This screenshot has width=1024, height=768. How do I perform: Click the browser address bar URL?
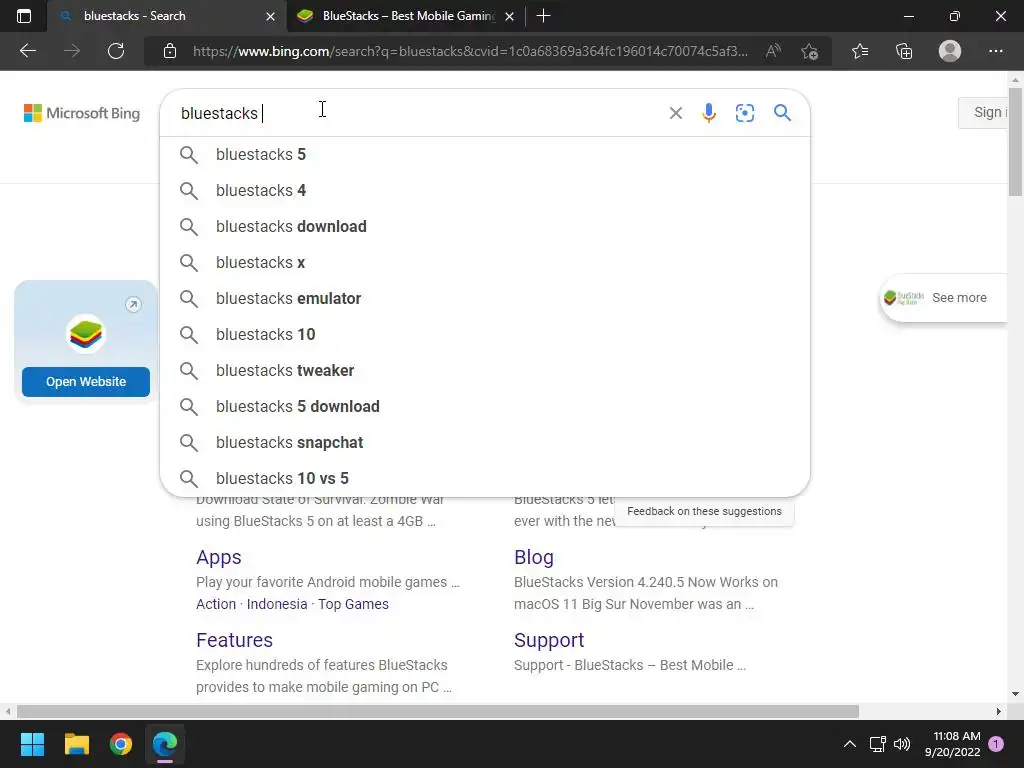tap(470, 51)
